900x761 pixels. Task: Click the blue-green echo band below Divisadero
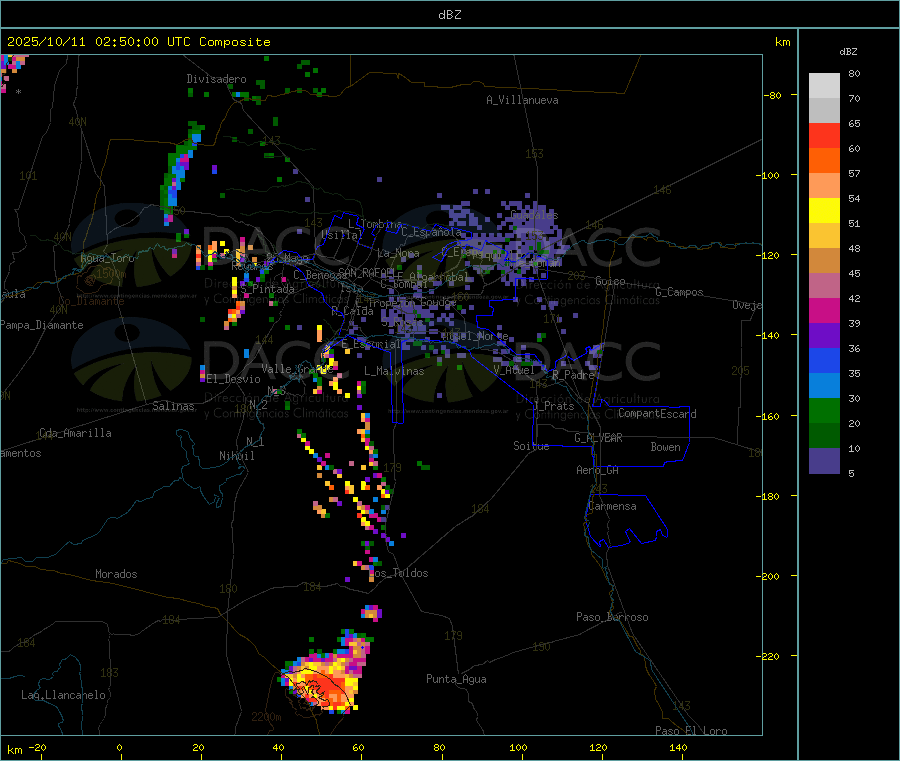click(x=180, y=172)
